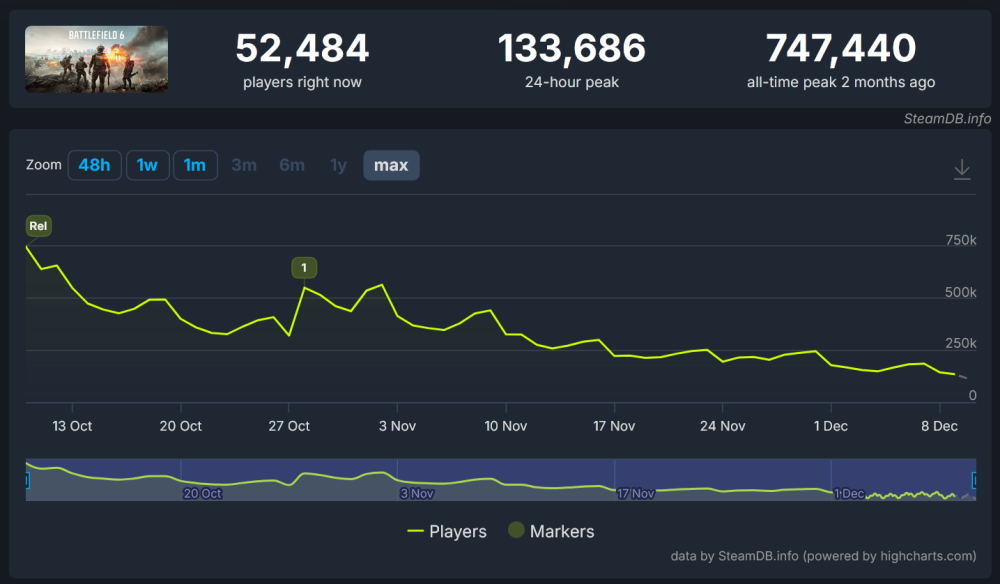Image resolution: width=1000 pixels, height=584 pixels.
Task: Click the 20 Oct axis label on main chart
Action: pos(180,426)
